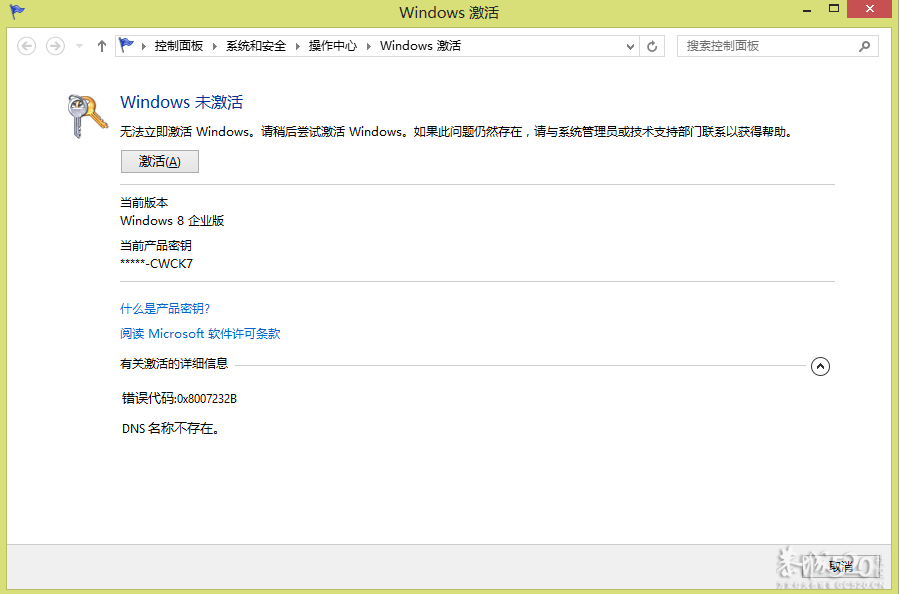Click the 取消 button
The height and width of the screenshot is (594, 899).
pyautogui.click(x=841, y=566)
